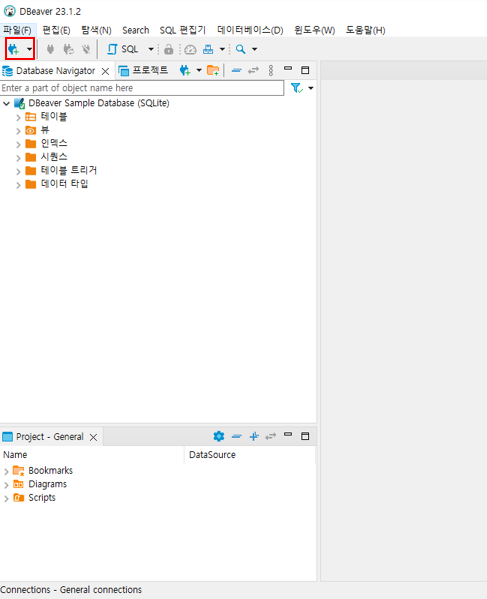Expand the Bookmarks folder
The width and height of the screenshot is (487, 599).
point(6,472)
